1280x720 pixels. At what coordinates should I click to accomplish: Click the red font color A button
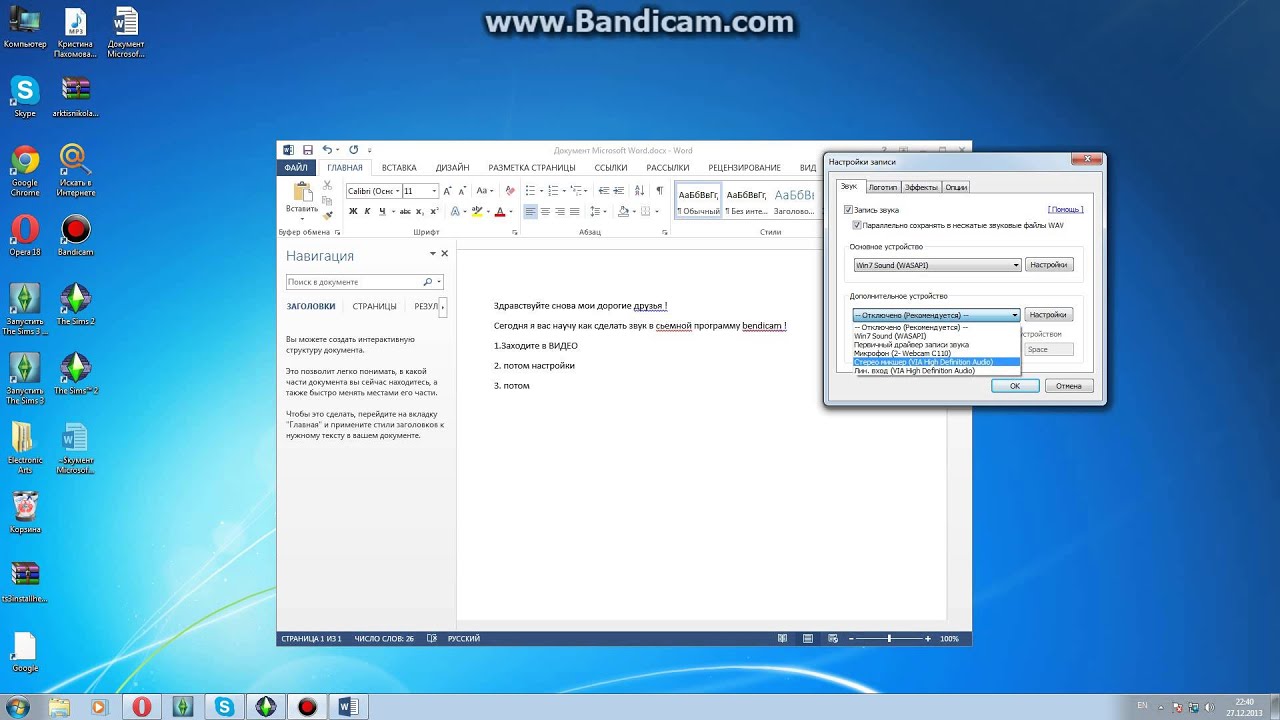click(x=500, y=212)
